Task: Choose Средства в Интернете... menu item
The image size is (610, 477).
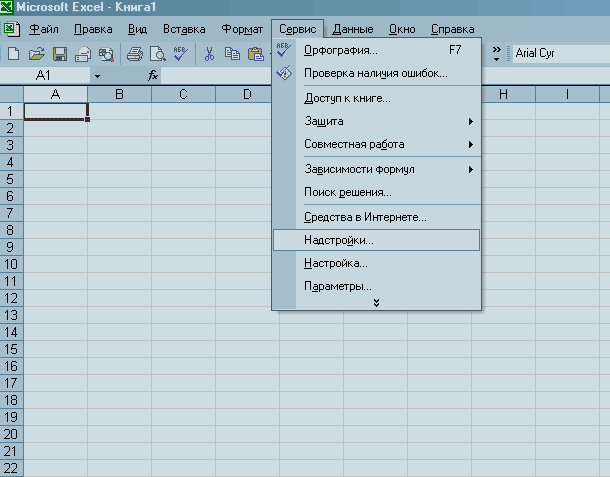Action: (377, 217)
